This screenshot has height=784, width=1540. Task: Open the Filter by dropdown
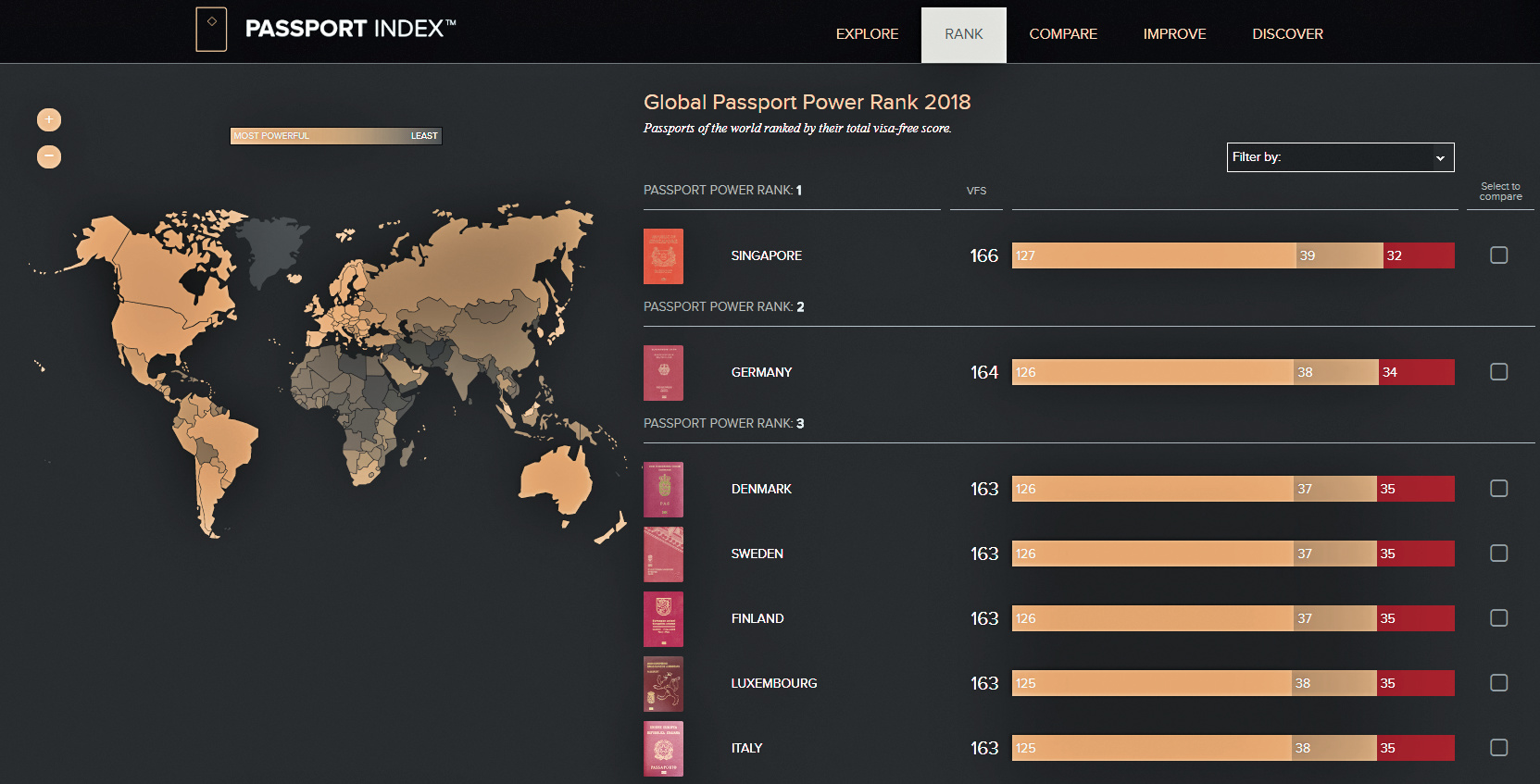[x=1339, y=157]
